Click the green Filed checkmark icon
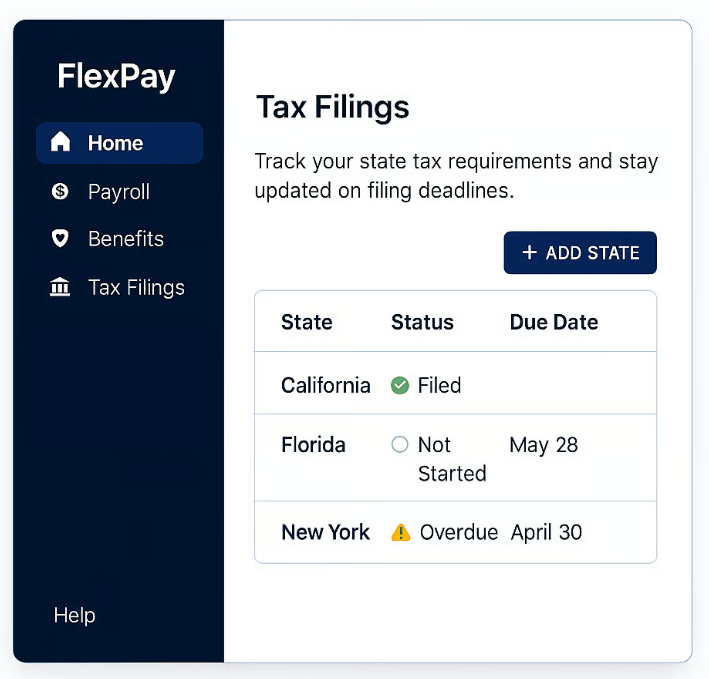Screen dimensions: 709x679 click(x=400, y=385)
